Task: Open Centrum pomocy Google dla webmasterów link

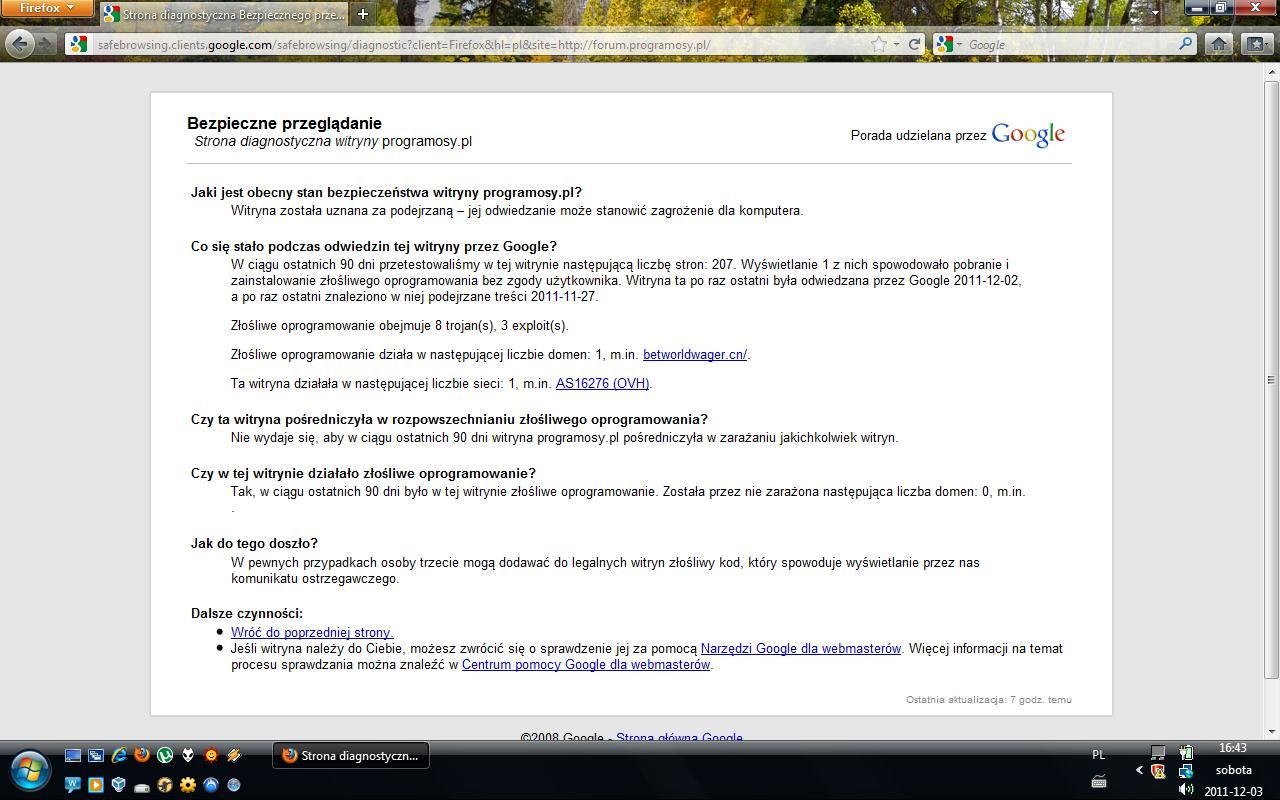Action: click(586, 664)
